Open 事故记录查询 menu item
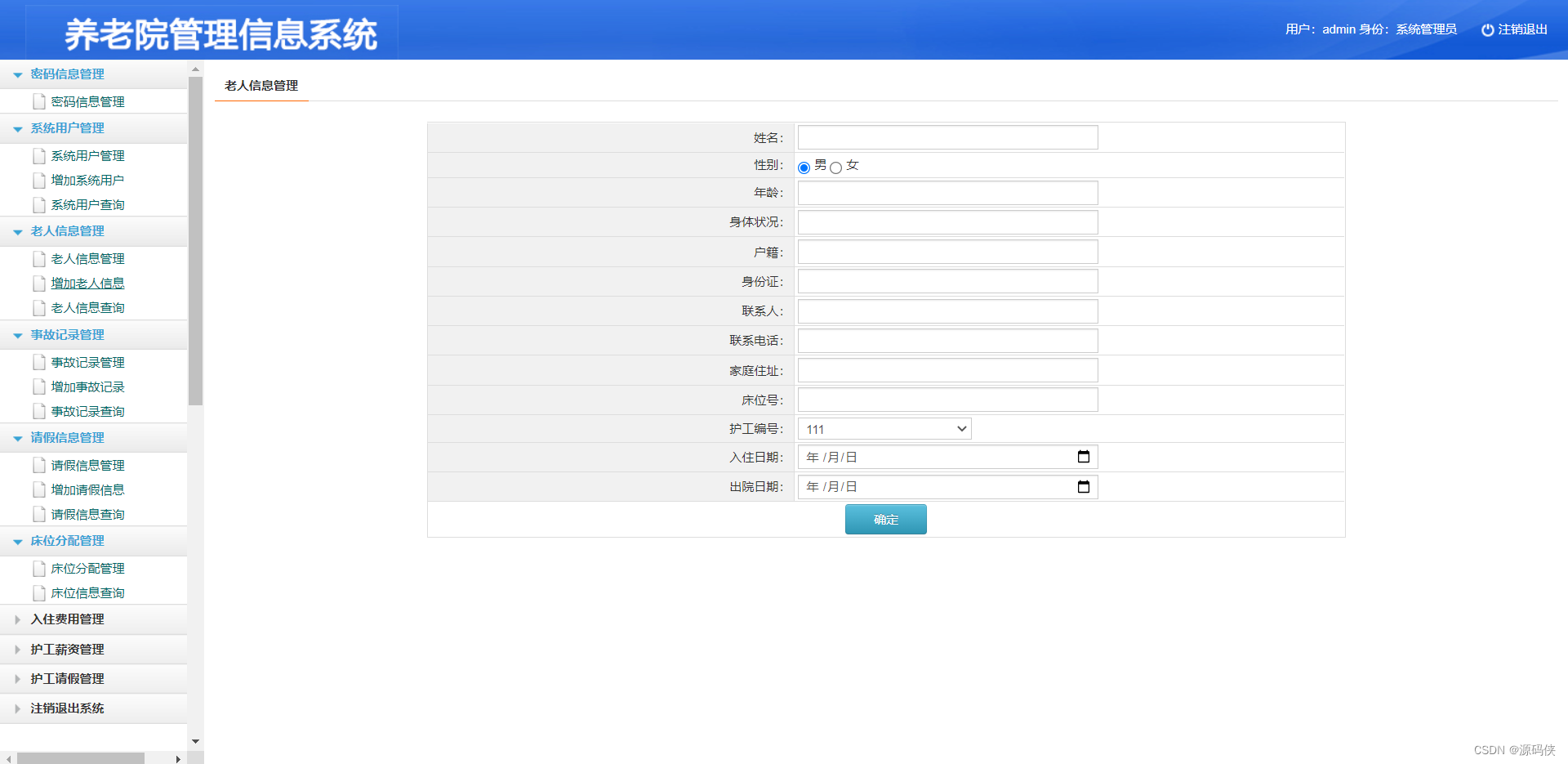 pyautogui.click(x=87, y=411)
